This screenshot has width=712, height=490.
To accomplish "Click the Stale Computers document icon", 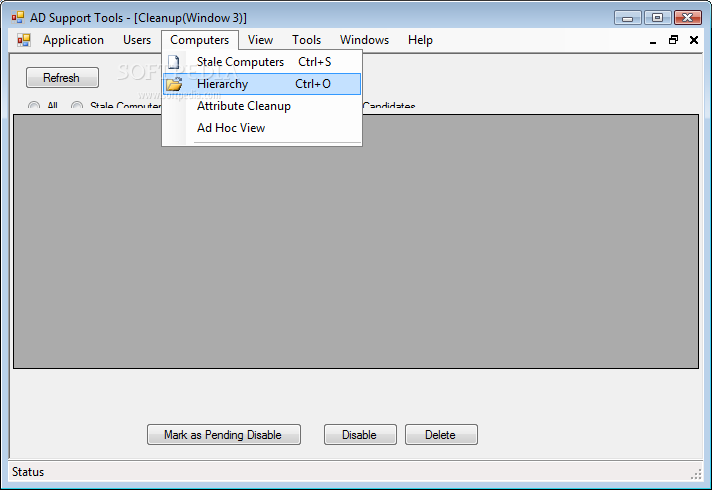I will click(x=174, y=62).
